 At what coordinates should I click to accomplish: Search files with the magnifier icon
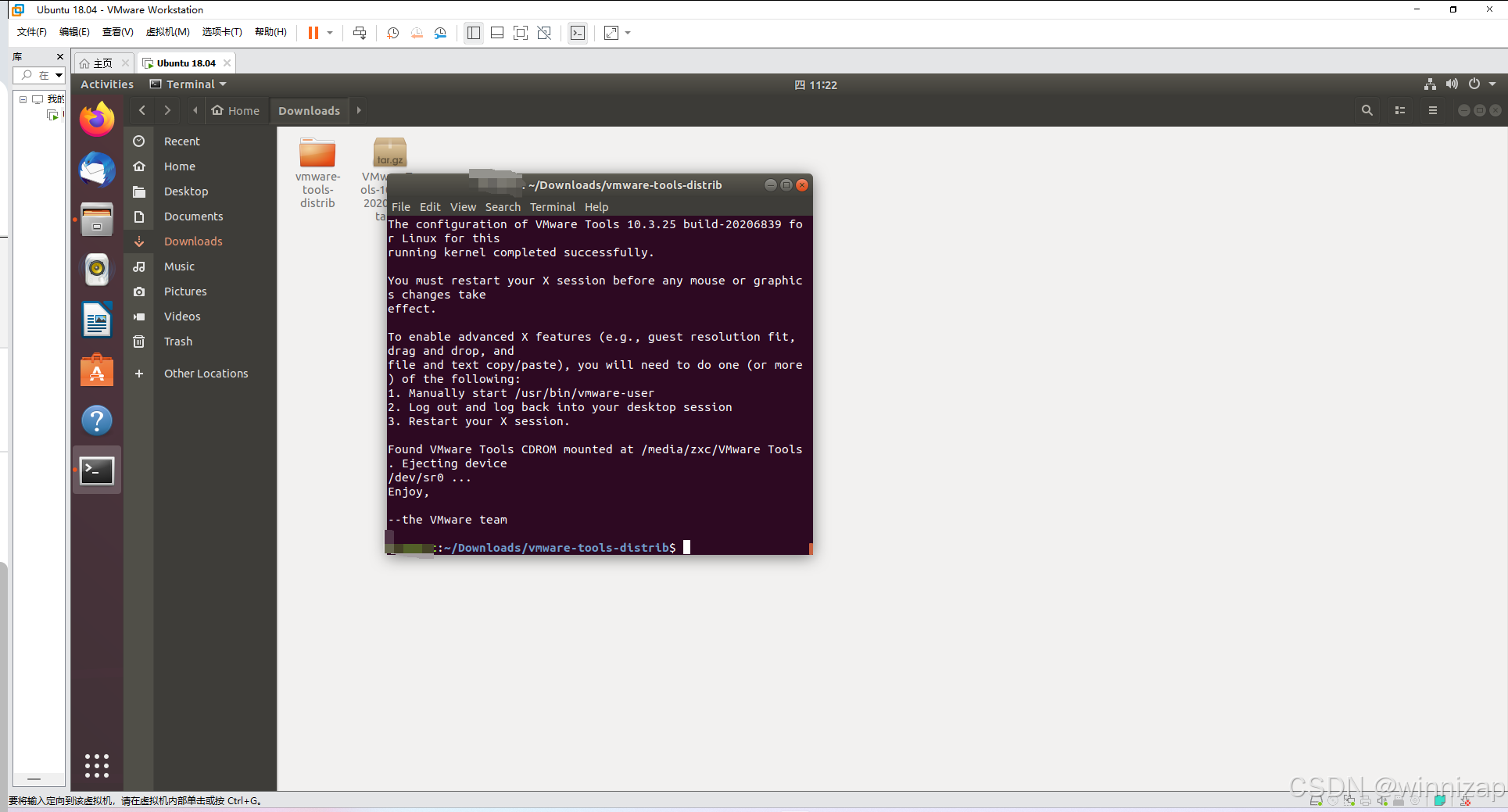(x=1367, y=110)
